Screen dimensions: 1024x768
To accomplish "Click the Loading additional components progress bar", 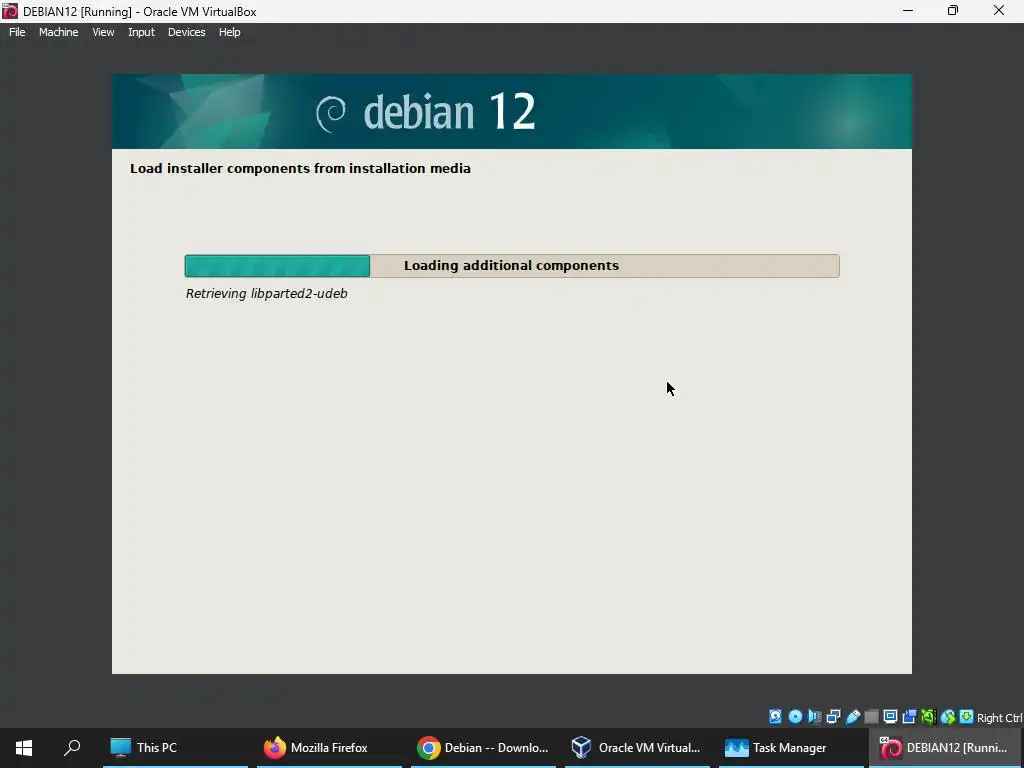I will click(512, 266).
